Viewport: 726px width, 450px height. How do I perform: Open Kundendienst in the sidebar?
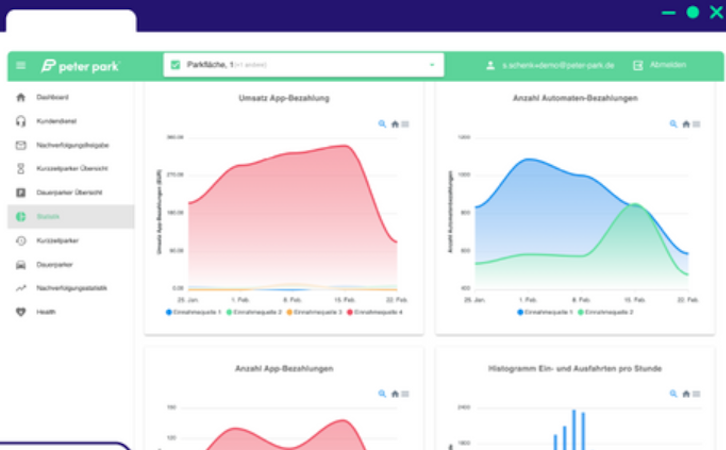(56, 121)
